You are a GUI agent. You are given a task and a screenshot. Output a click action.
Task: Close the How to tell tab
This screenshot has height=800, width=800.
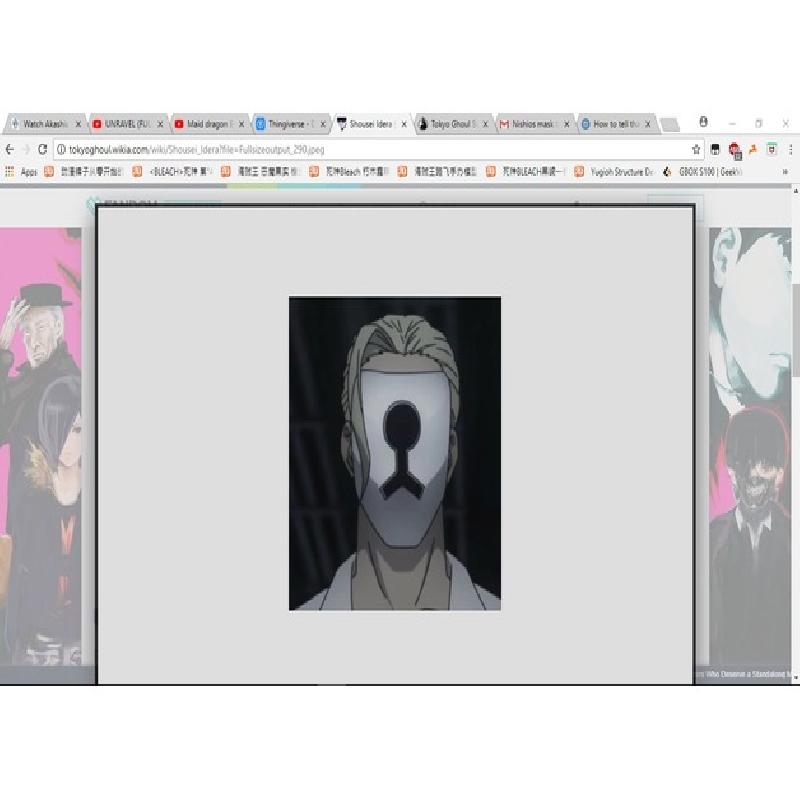647,124
